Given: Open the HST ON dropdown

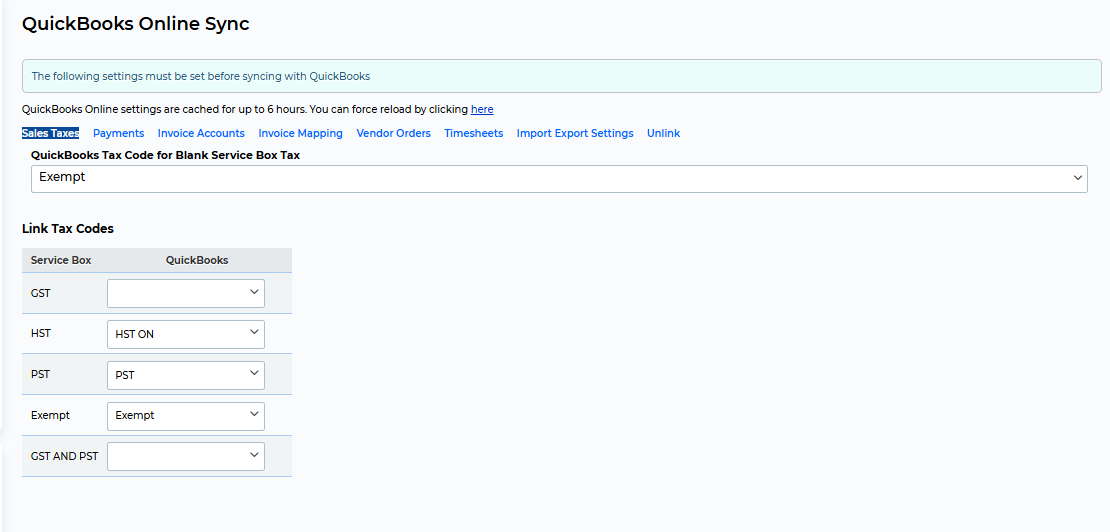Looking at the screenshot, I should pos(186,334).
